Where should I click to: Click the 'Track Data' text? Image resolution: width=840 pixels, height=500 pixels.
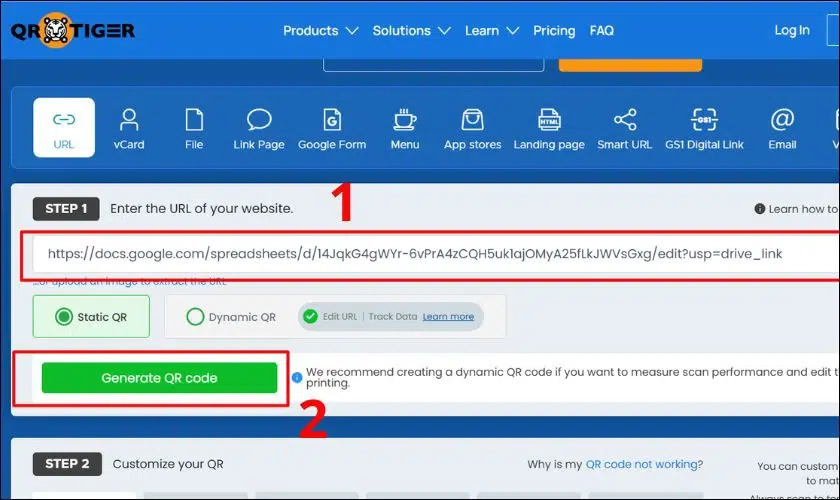tap(393, 316)
